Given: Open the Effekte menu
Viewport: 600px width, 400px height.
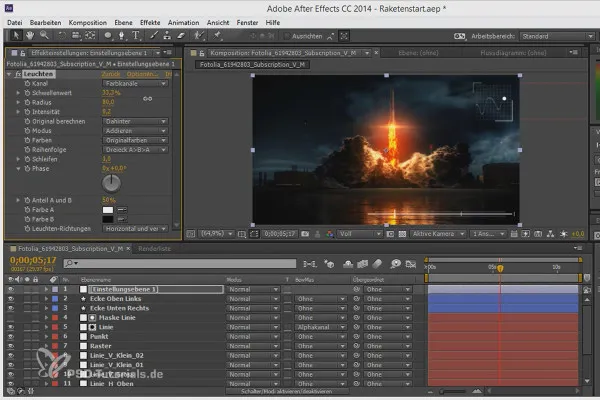Looking at the screenshot, I should point(150,19).
